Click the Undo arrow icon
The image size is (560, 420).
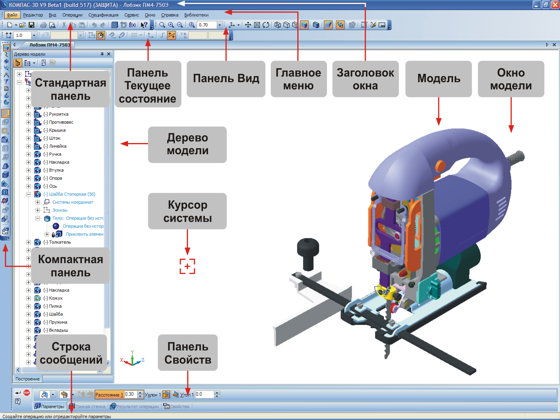(x=94, y=25)
